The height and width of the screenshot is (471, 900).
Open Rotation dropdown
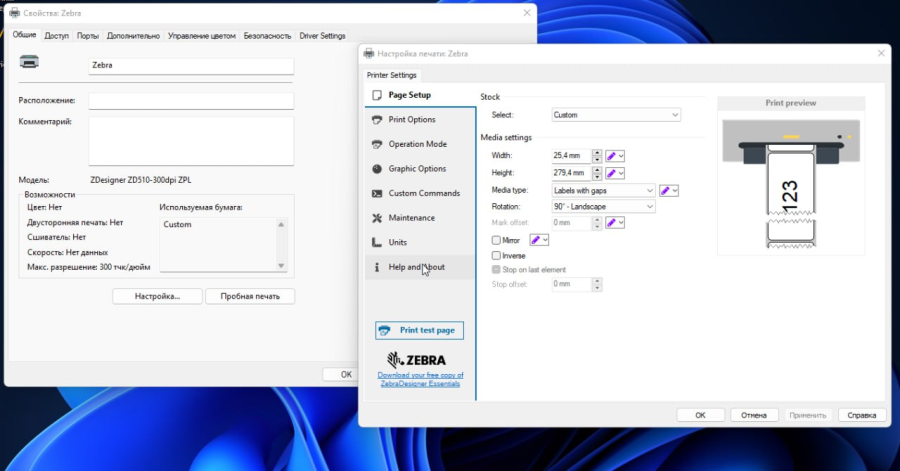click(x=603, y=207)
